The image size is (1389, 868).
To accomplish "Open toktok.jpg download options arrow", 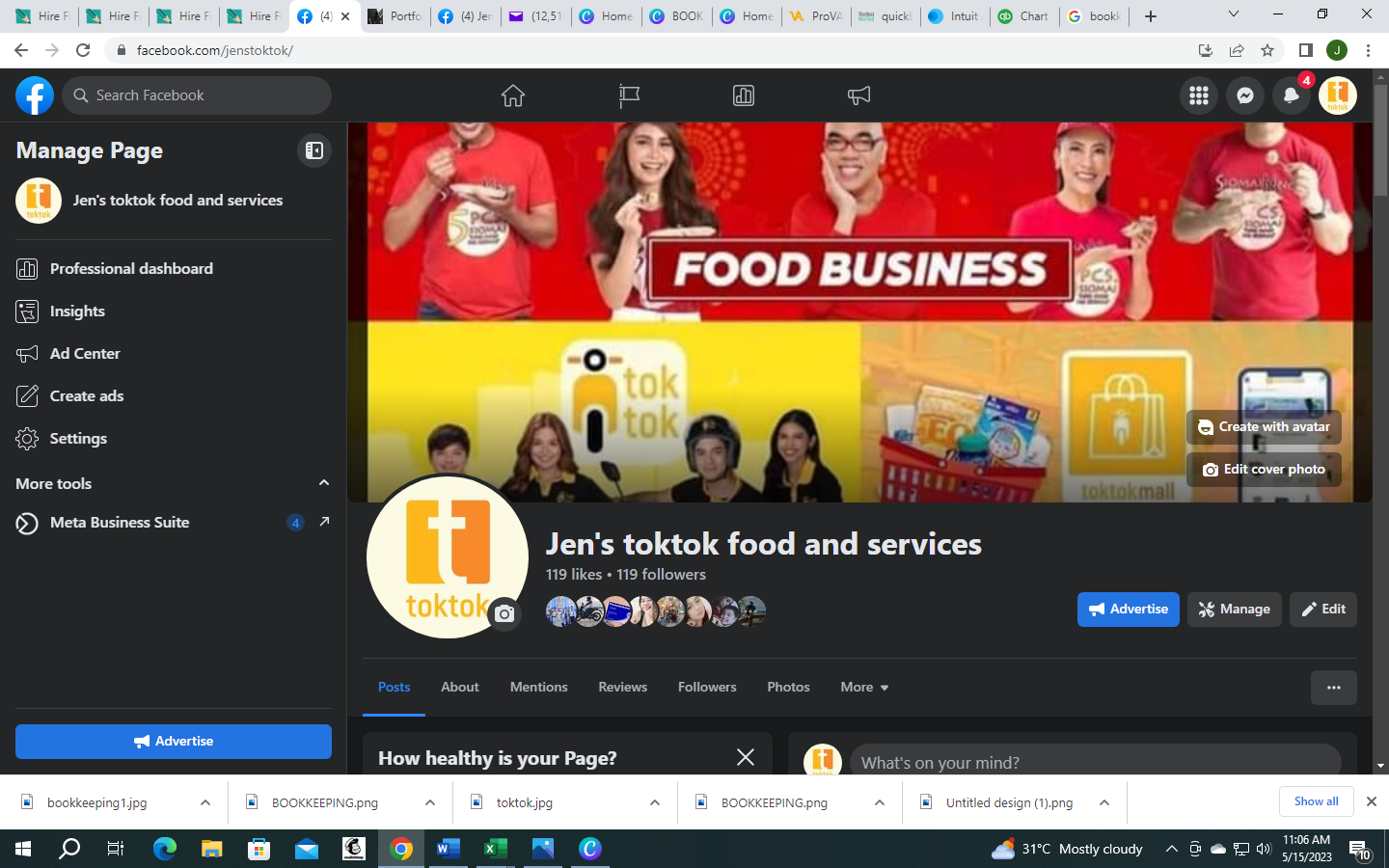I will tap(655, 802).
